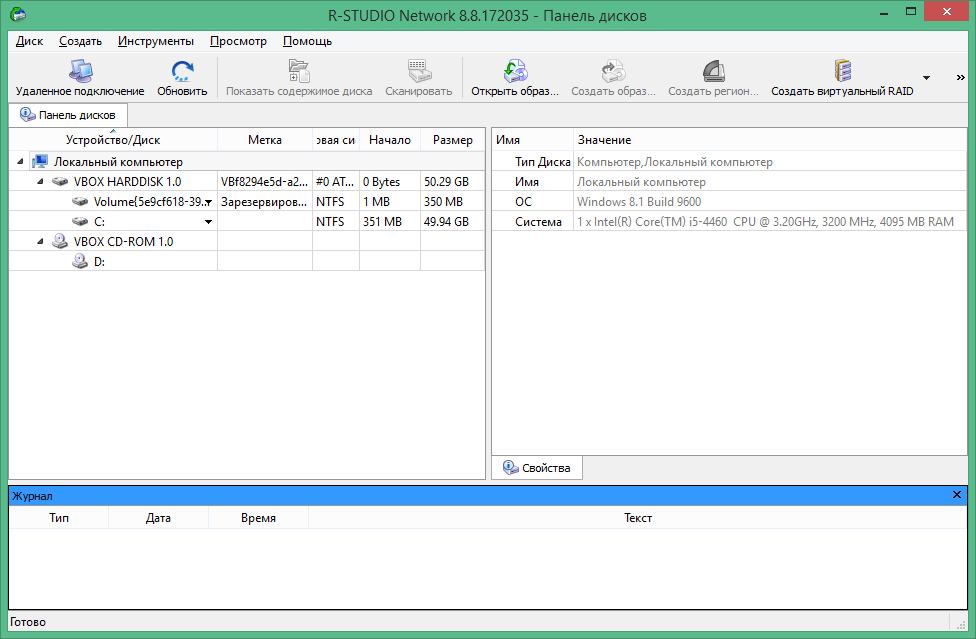976x639 pixels.
Task: Collapse the VBOX CD-ROM 1.0 node
Action: (x=40, y=241)
